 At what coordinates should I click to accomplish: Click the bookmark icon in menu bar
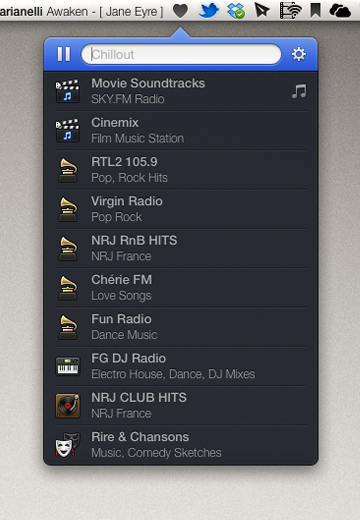click(315, 10)
